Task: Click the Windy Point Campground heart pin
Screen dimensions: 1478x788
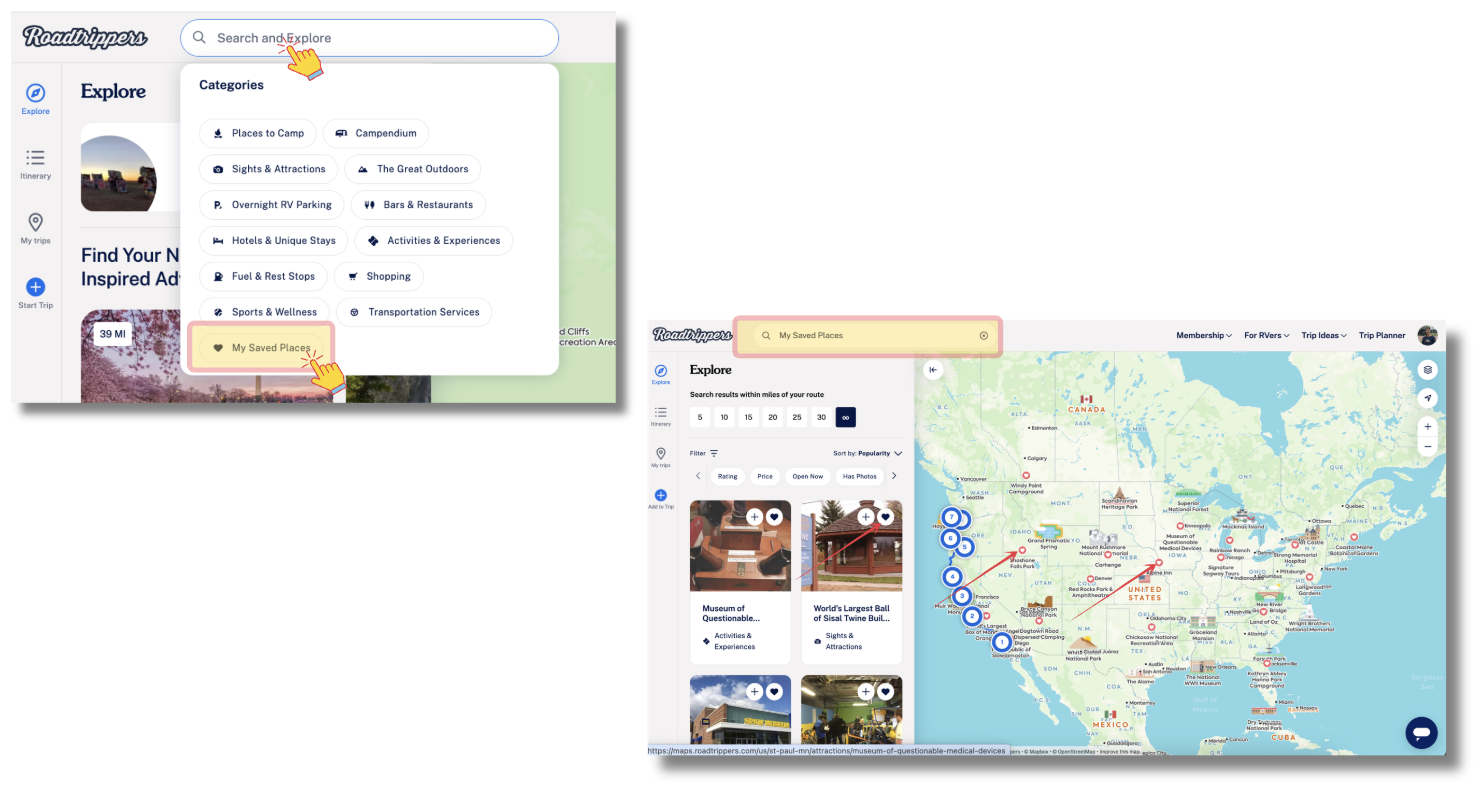Action: tap(1025, 475)
